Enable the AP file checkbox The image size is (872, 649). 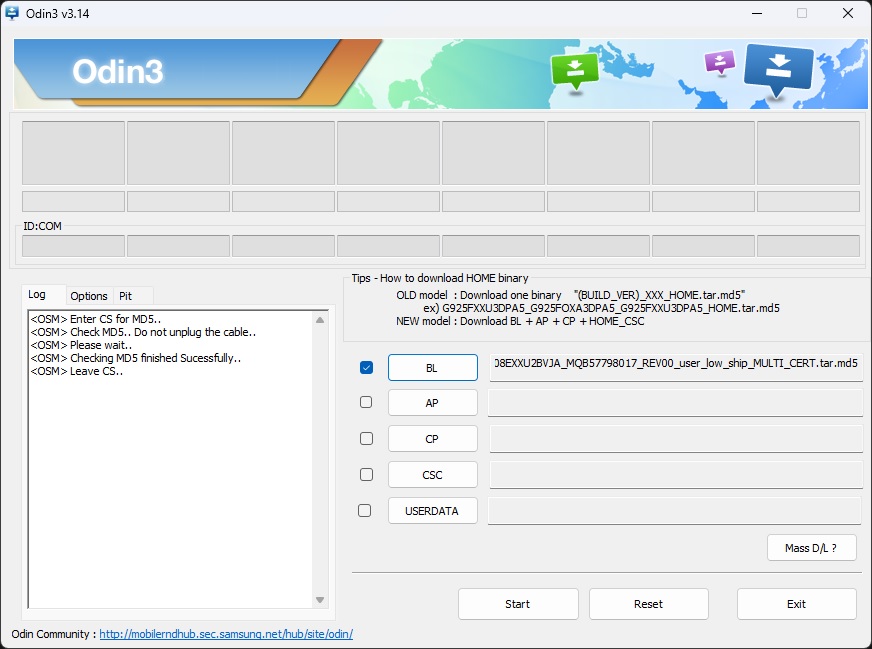[366, 402]
